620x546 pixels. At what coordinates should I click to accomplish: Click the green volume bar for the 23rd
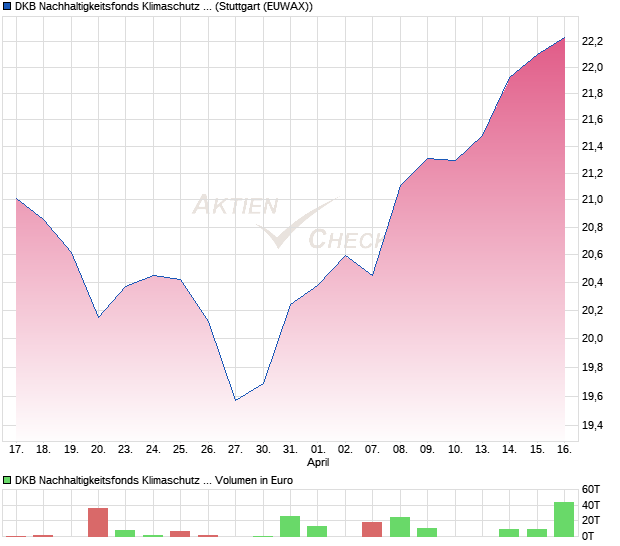pos(125,533)
